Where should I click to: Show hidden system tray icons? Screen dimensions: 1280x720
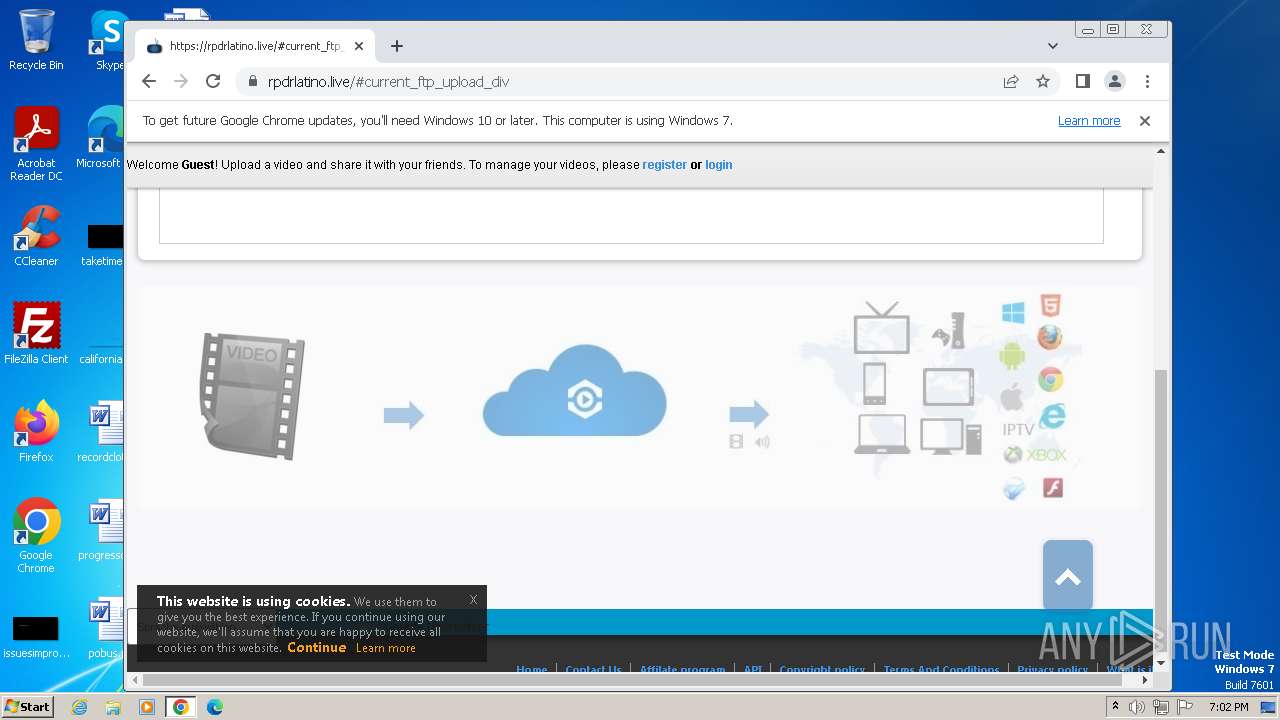(1115, 707)
